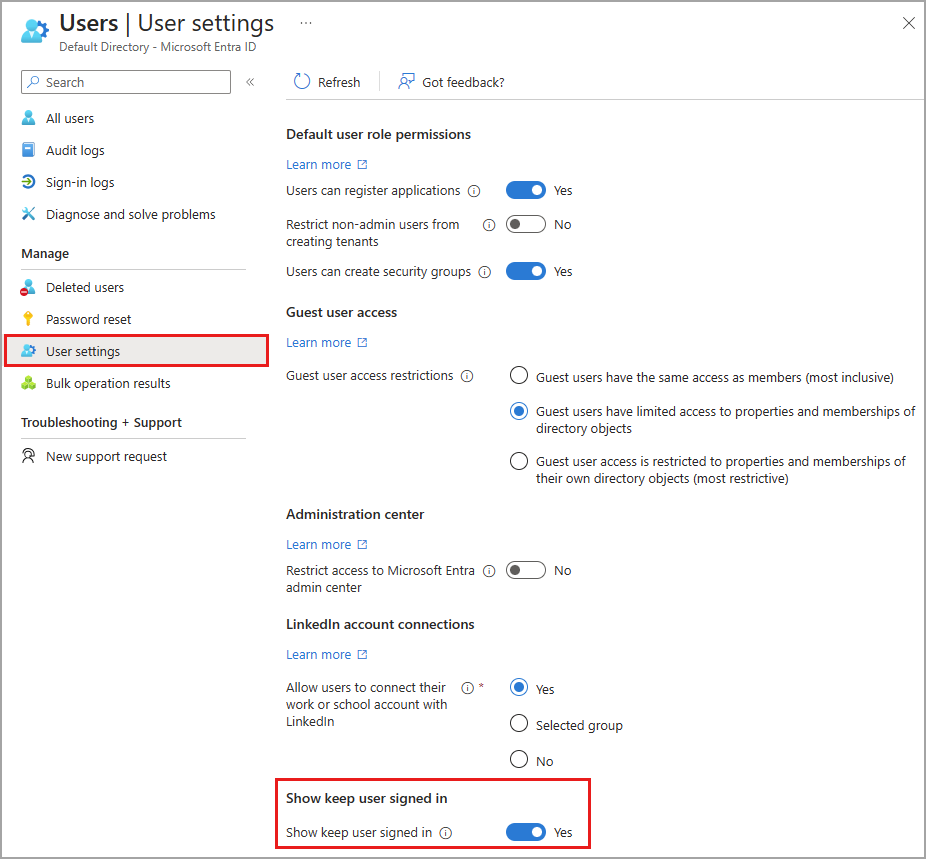Click external link icon under Default user role permissions
Viewport: 926px width, 859px height.
[363, 164]
